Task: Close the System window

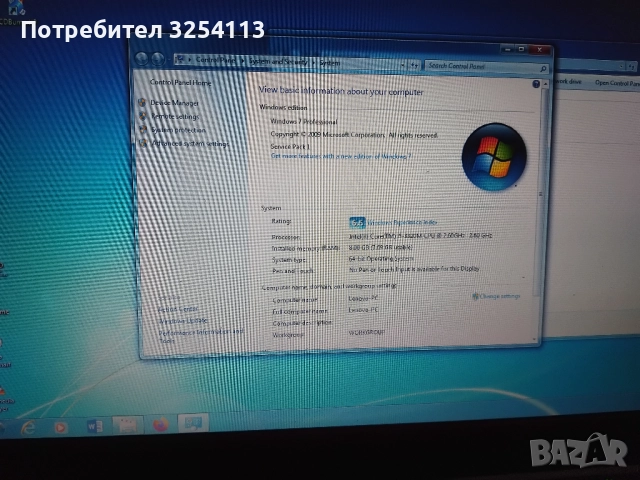Action: pyautogui.click(x=540, y=49)
